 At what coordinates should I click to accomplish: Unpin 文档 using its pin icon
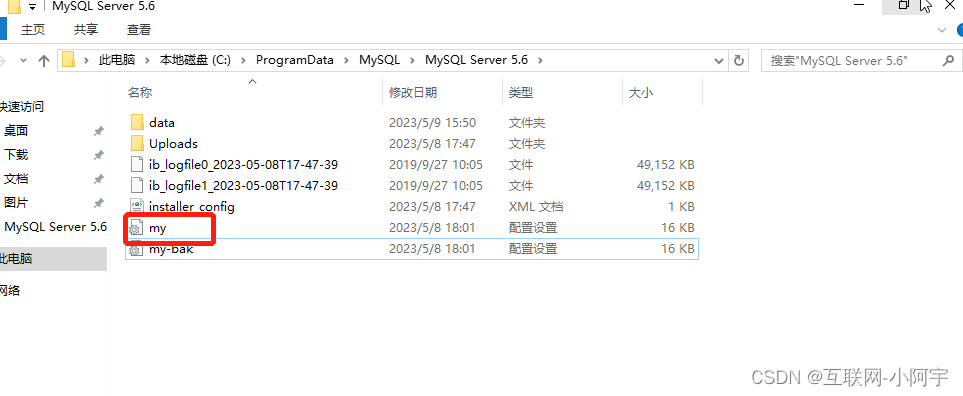98,179
